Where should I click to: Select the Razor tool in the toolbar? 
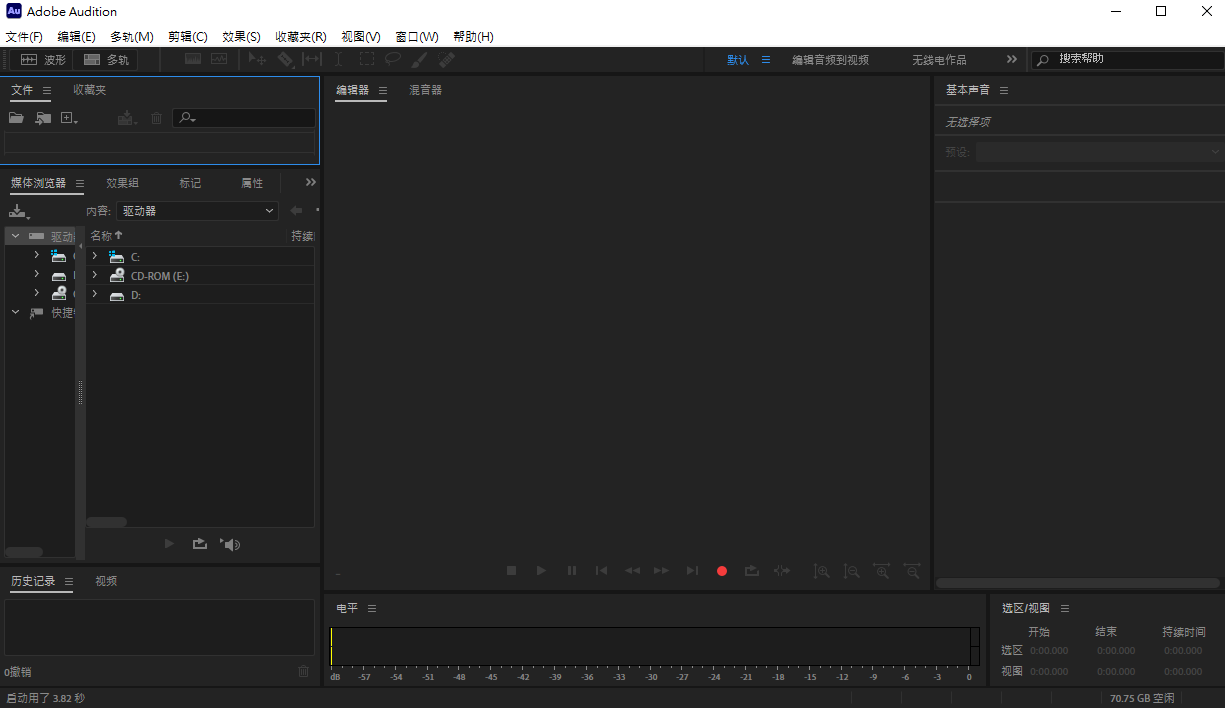point(285,60)
